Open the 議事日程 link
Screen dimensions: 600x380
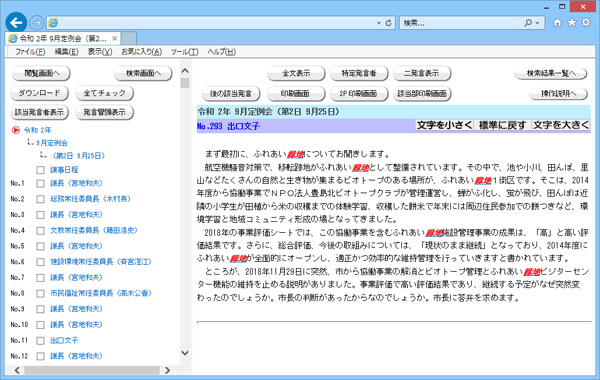point(64,170)
